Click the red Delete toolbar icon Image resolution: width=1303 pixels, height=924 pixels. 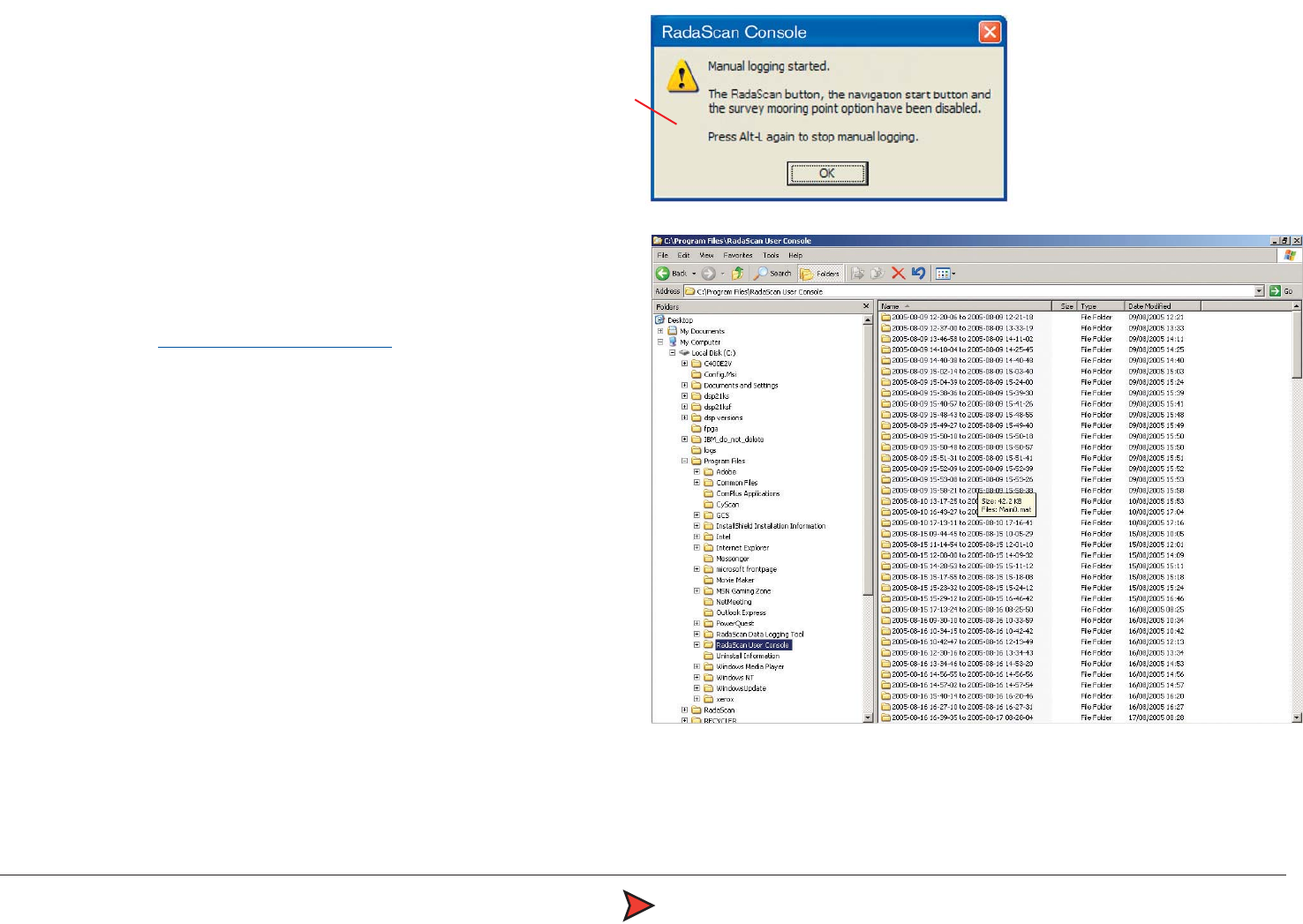click(x=898, y=274)
